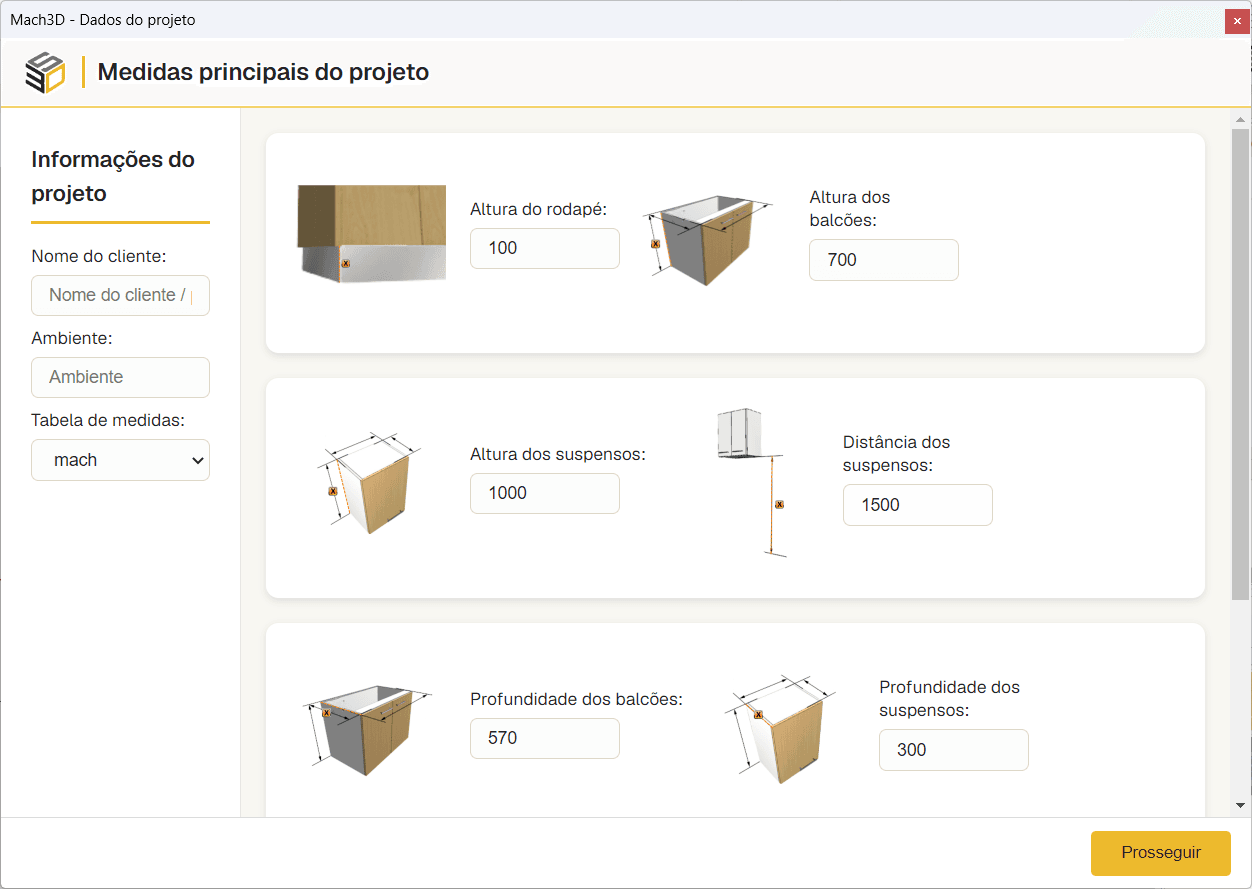Screen dimensions: 1252x889
Task: Click the Mach3D cube logo icon
Action: [x=45, y=72]
